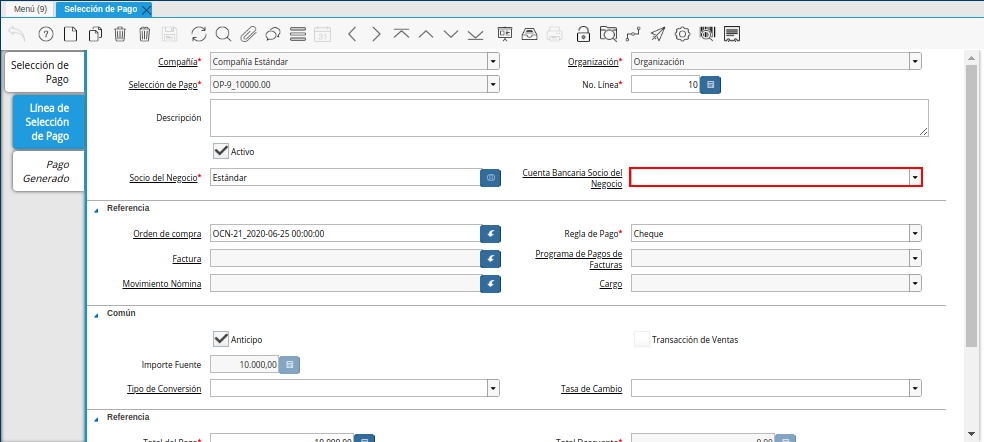Screen dimensions: 984x442
Task: Go to next record arrow icon
Action: [376, 34]
